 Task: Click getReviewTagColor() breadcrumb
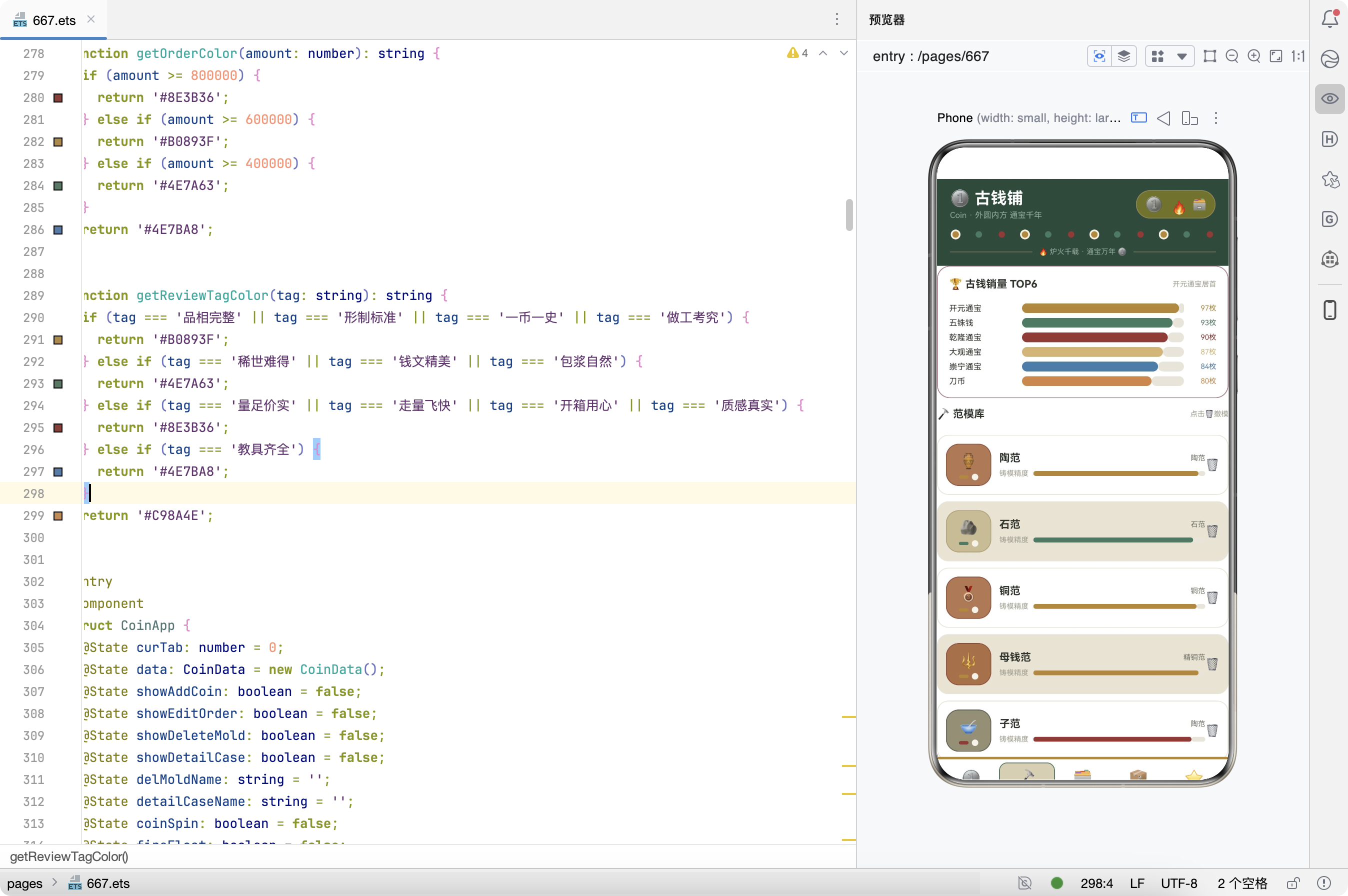coord(68,856)
